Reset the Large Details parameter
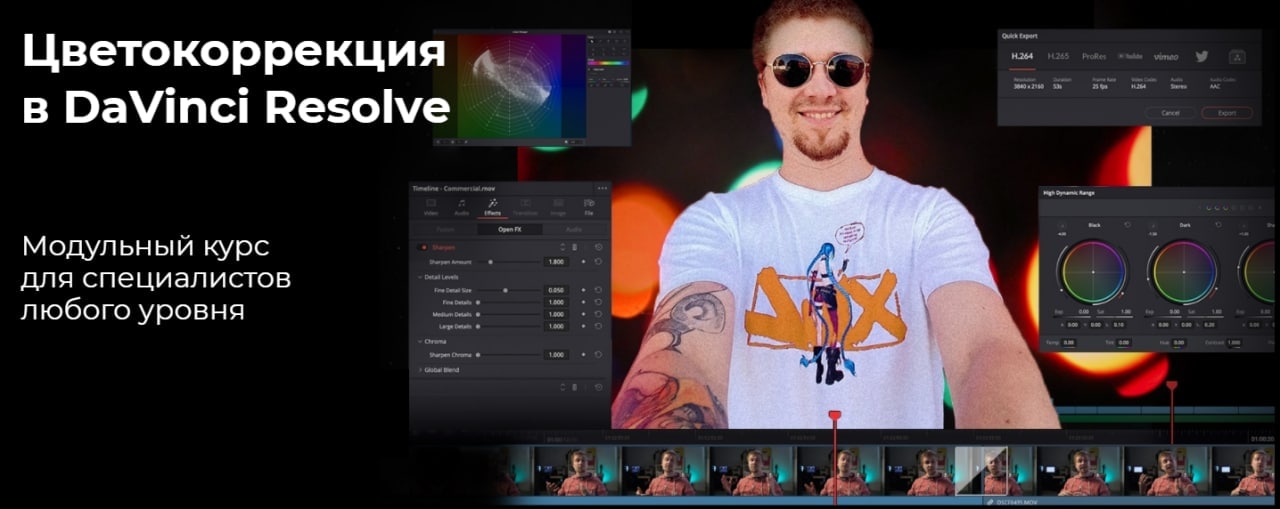The width and height of the screenshot is (1280, 509). 598,326
